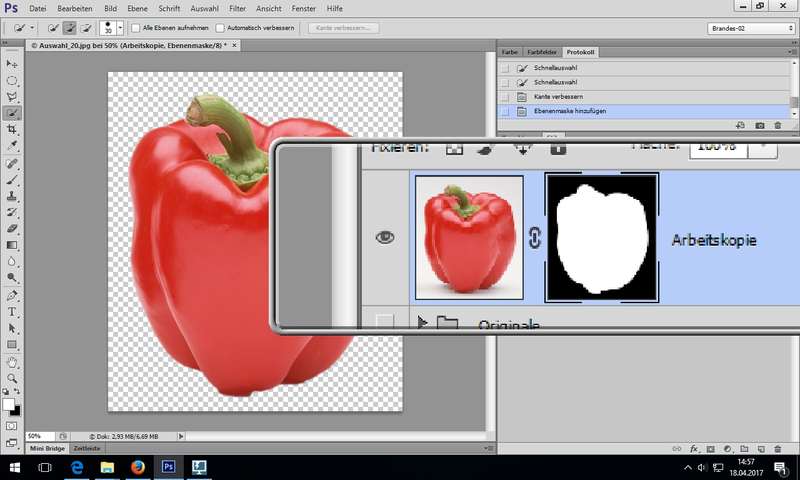Choose the Hand tool

(x=13, y=362)
